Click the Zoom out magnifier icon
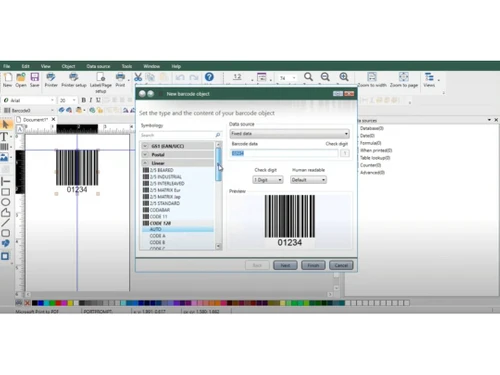Viewport: 500px width, 375px height. coord(325,77)
